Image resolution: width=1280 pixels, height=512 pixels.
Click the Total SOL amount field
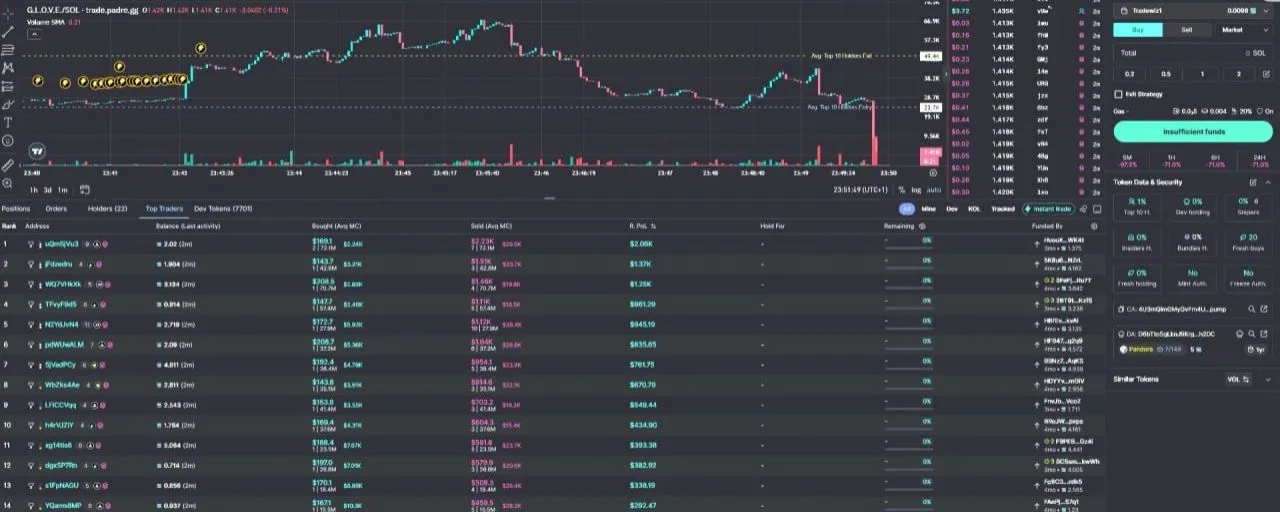1193,53
